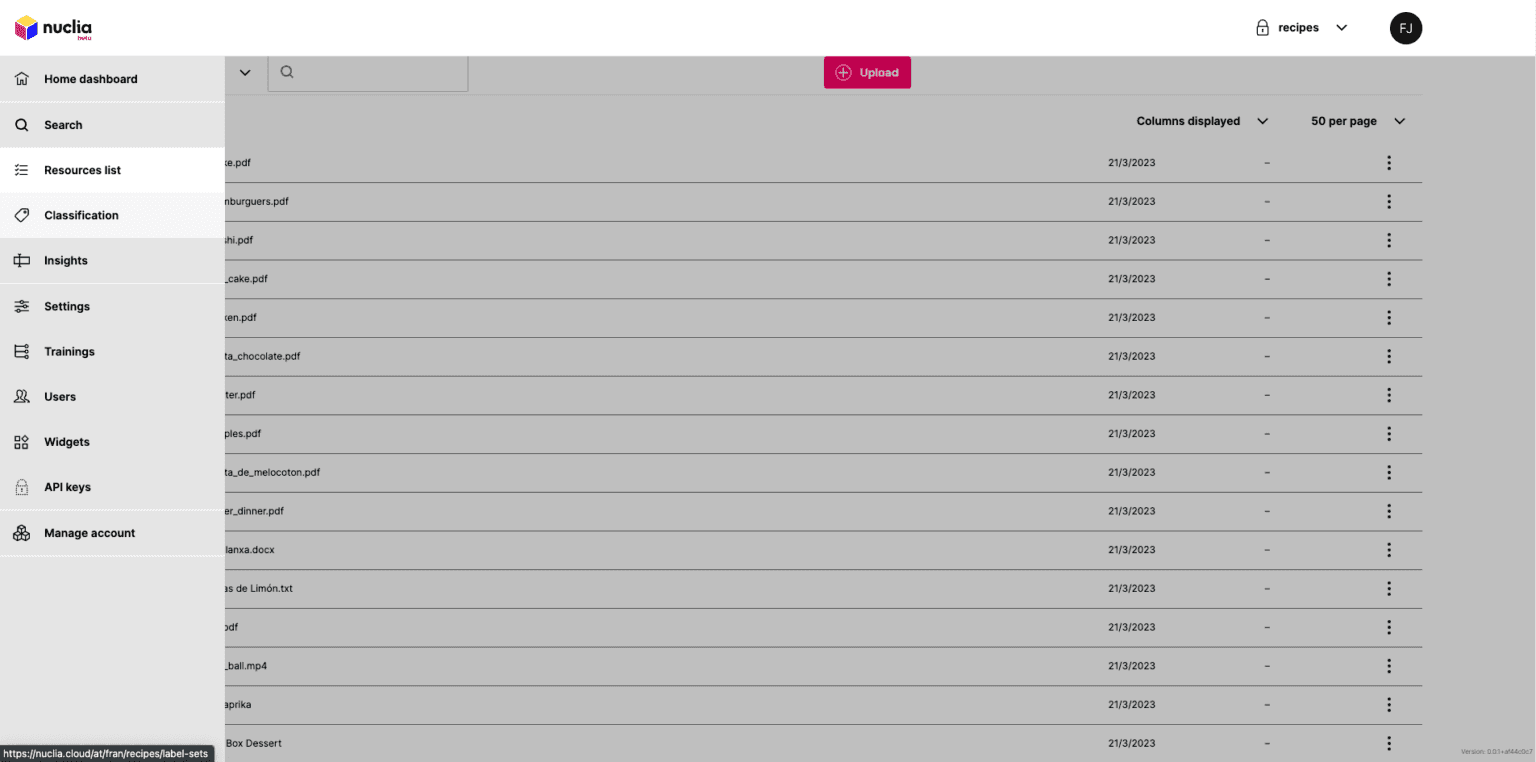Open the Insights panel
This screenshot has width=1536, height=762.
(x=66, y=260)
